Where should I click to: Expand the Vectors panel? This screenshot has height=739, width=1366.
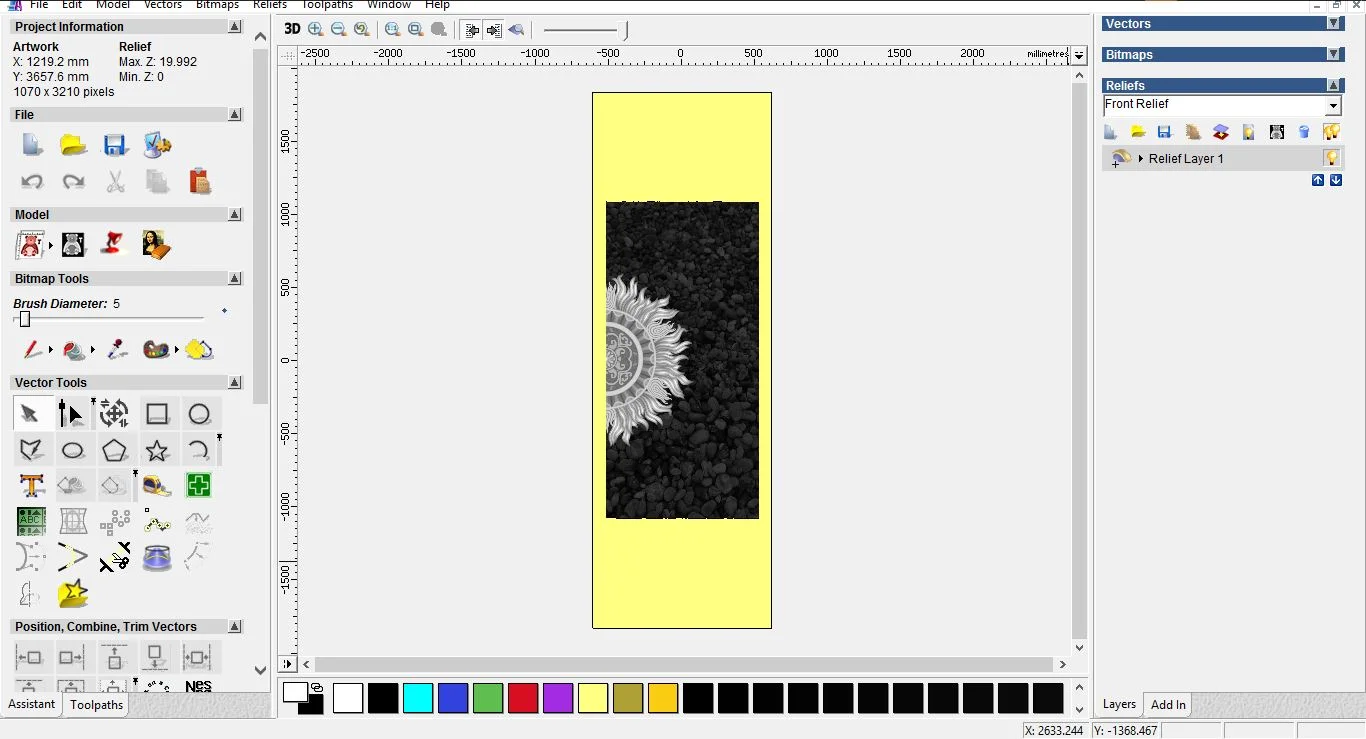click(1333, 24)
